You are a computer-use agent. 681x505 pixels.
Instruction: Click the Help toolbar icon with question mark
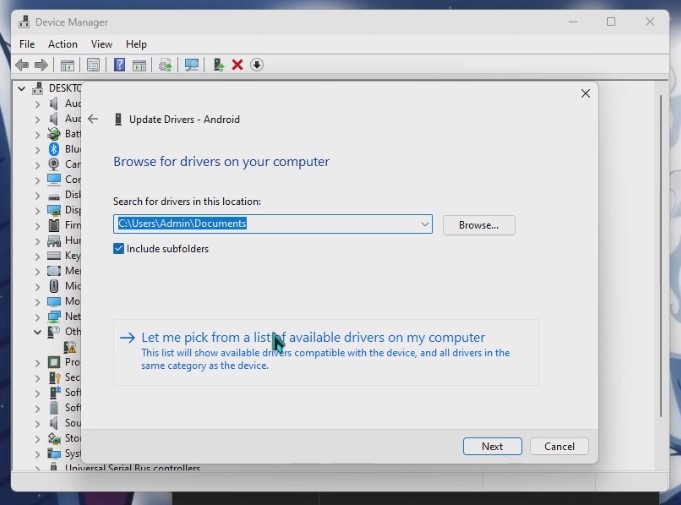(x=119, y=65)
